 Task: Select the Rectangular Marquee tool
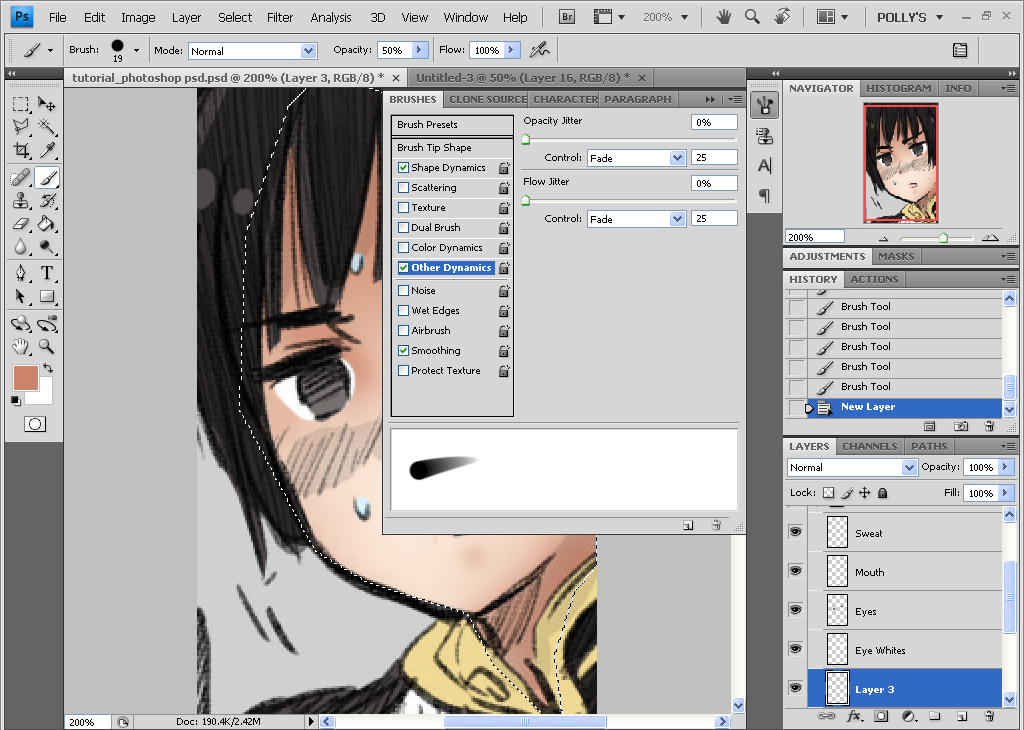[x=21, y=104]
